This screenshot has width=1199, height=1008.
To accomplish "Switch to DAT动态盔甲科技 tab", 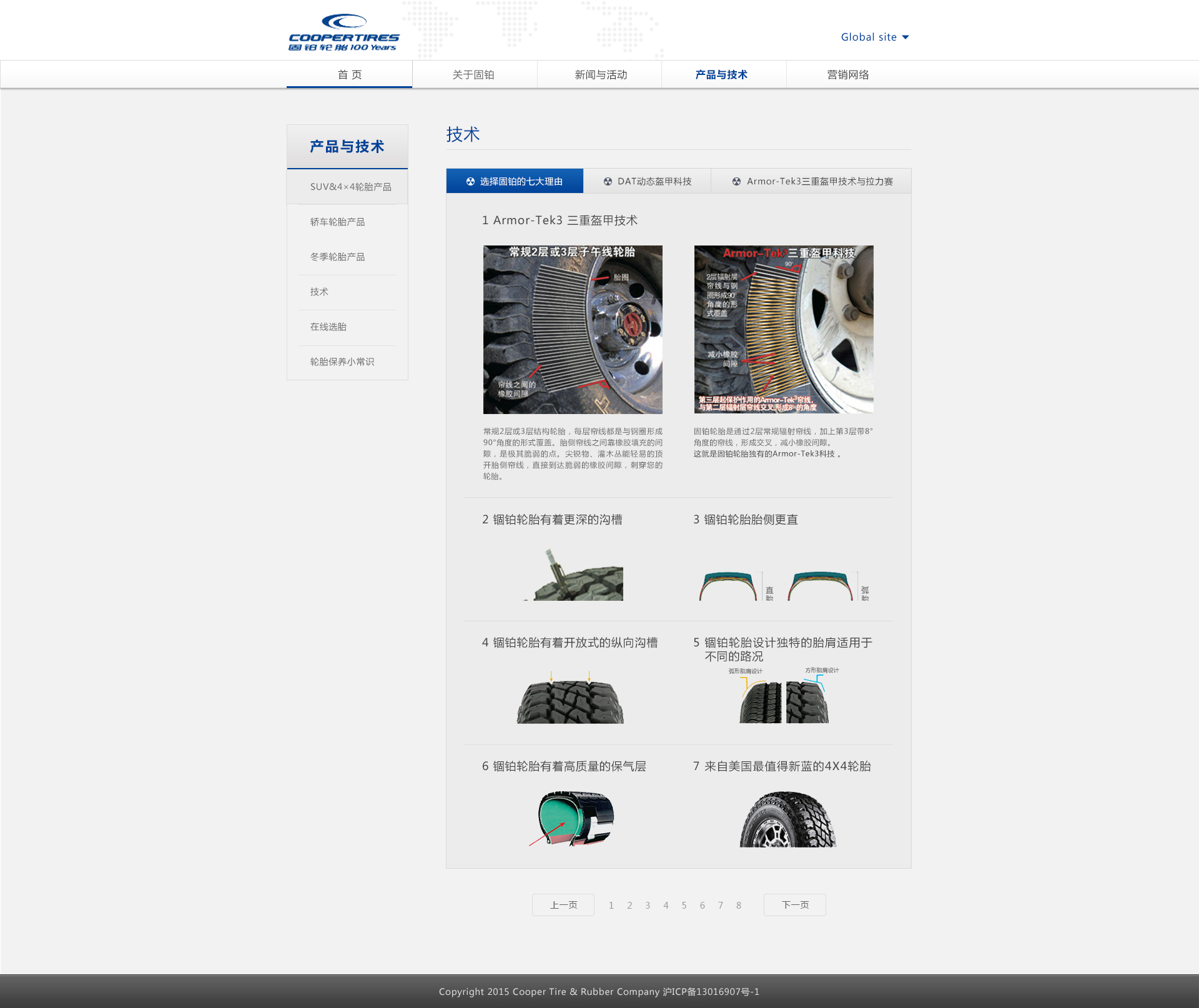I will [x=647, y=181].
